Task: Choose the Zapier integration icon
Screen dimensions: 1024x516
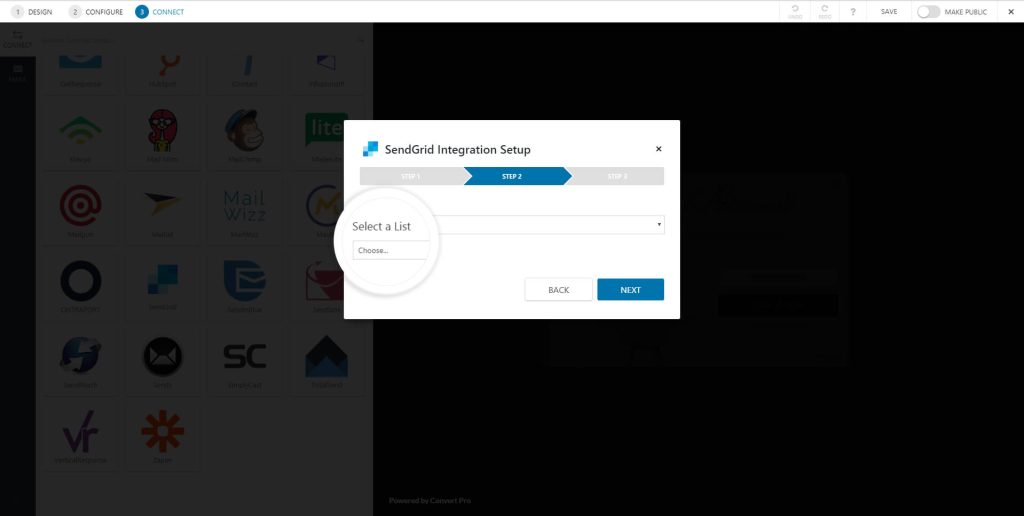Action: 163,431
